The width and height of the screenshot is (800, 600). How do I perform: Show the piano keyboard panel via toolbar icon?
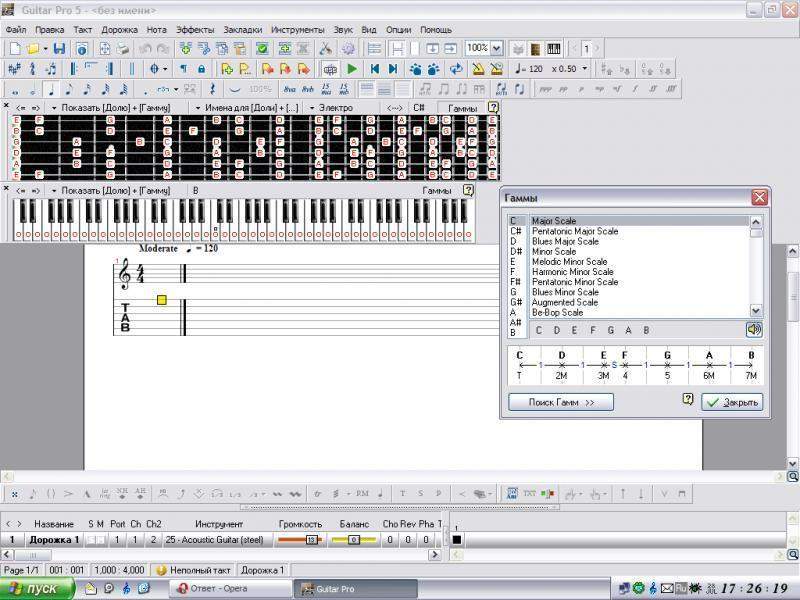coord(553,48)
